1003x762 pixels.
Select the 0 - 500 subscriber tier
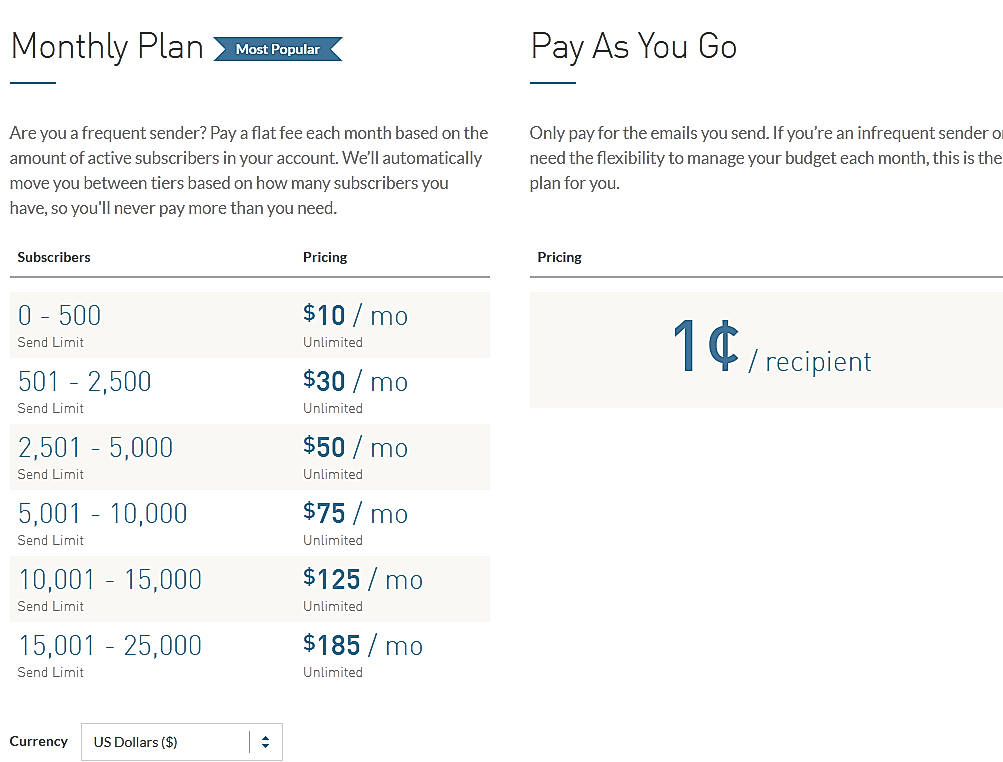pos(59,315)
